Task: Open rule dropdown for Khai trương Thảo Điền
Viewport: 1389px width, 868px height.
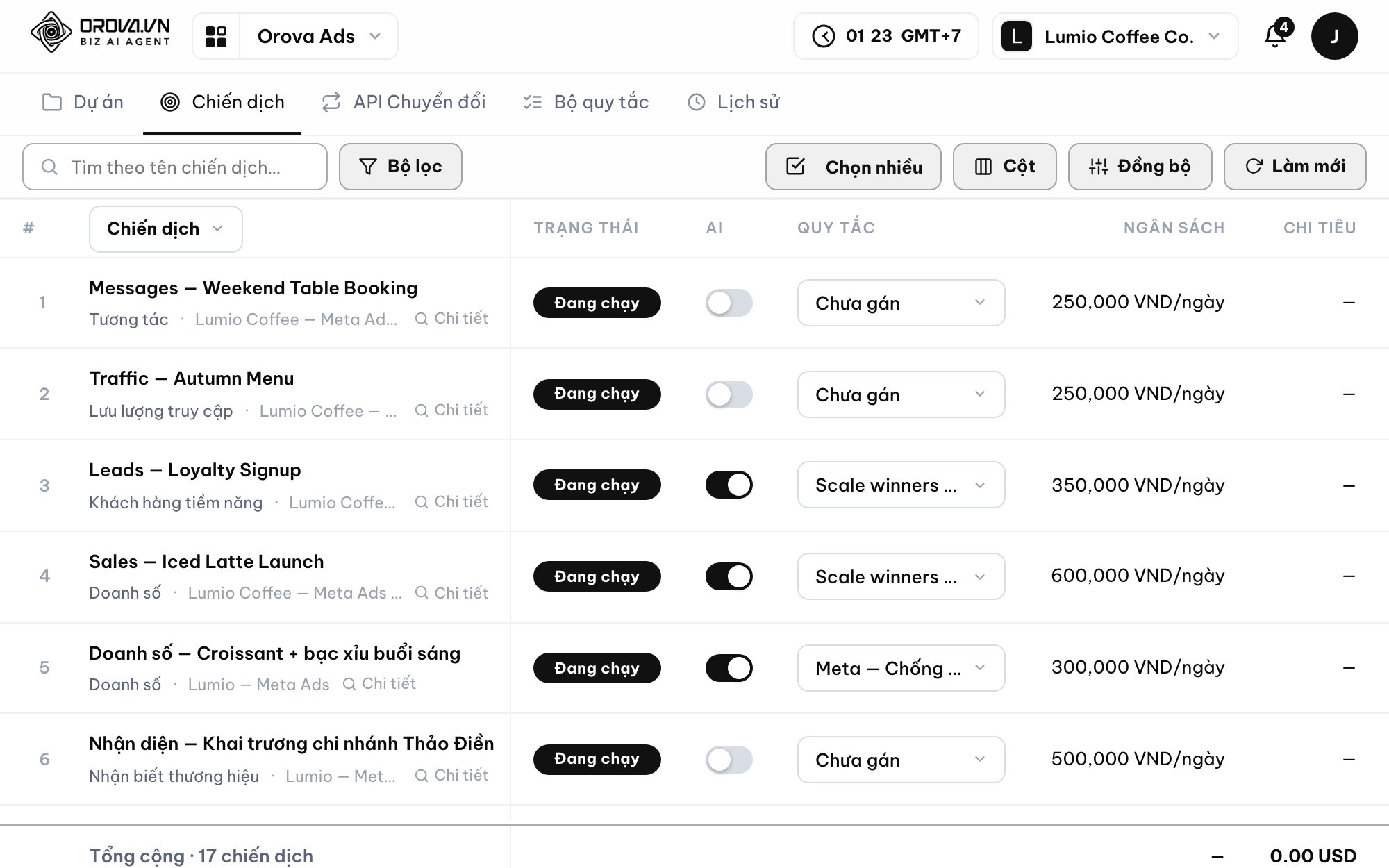Action: [x=901, y=760]
